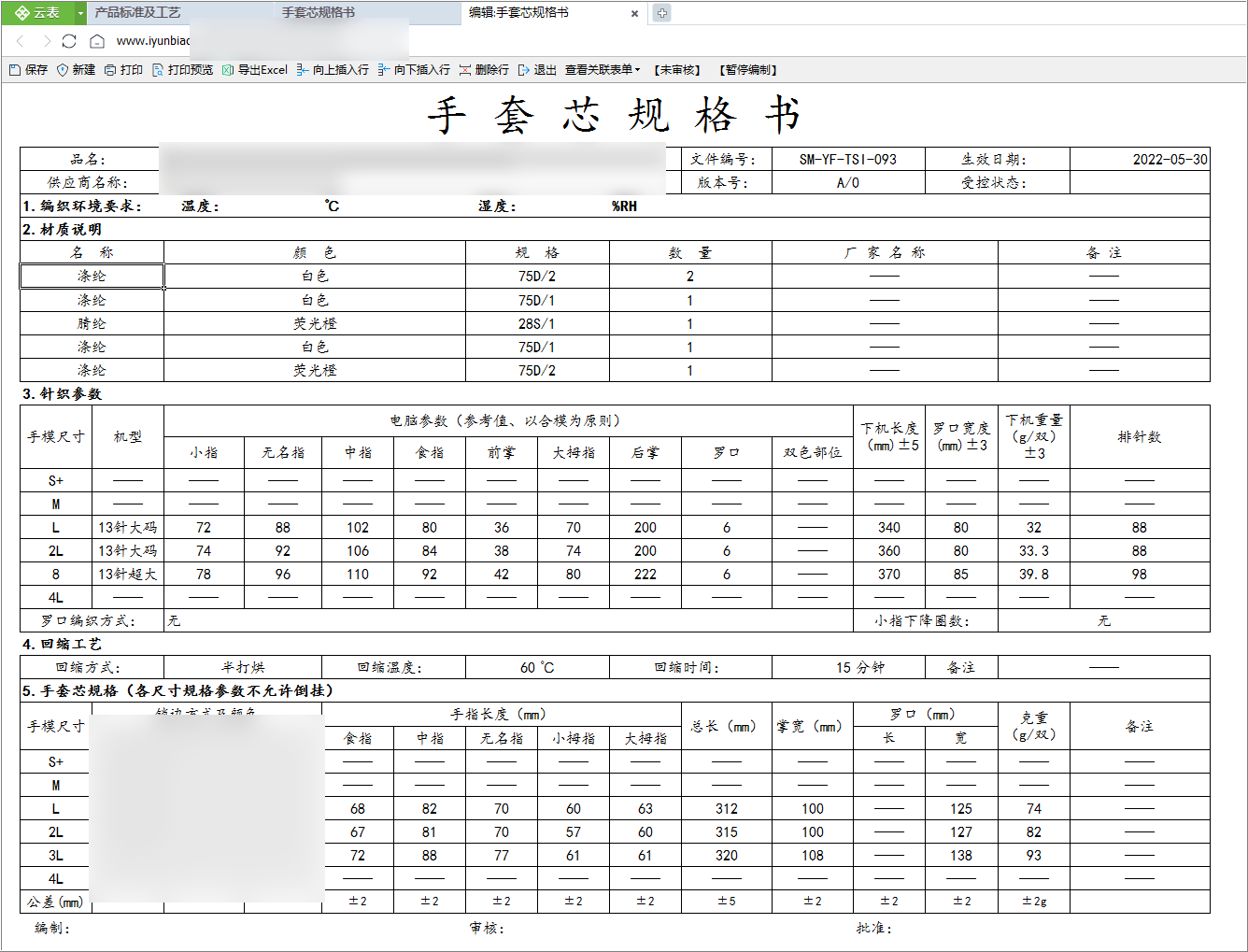Click the 云表 logo button
This screenshot has height=952, width=1248.
37,12
